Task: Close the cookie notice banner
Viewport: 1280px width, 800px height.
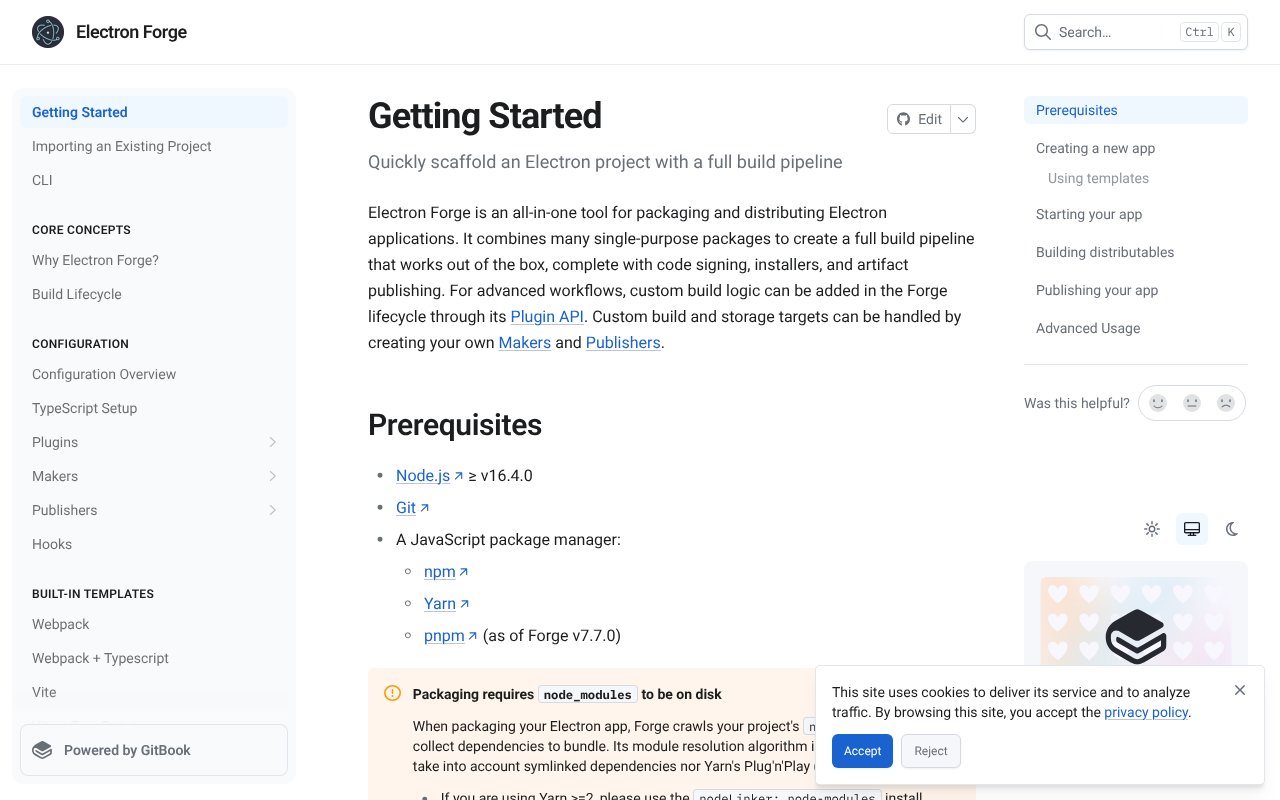Action: tap(1240, 690)
